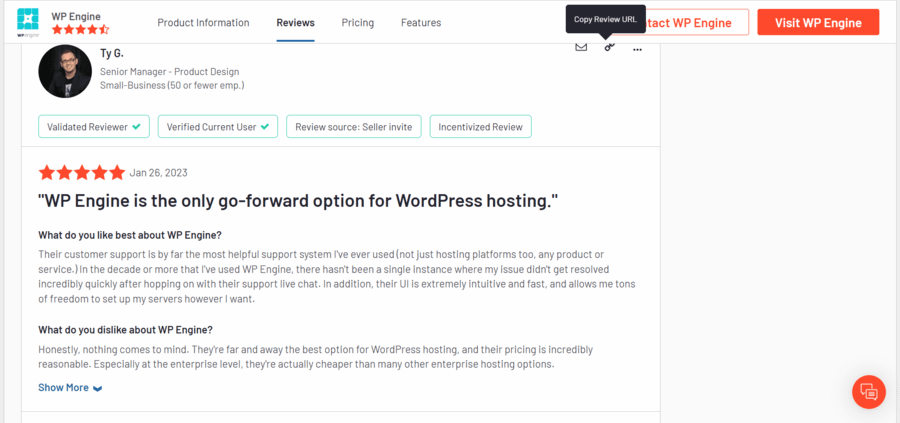900x423 pixels.
Task: Click the review date Jan 26, 2023
Action: tap(158, 173)
